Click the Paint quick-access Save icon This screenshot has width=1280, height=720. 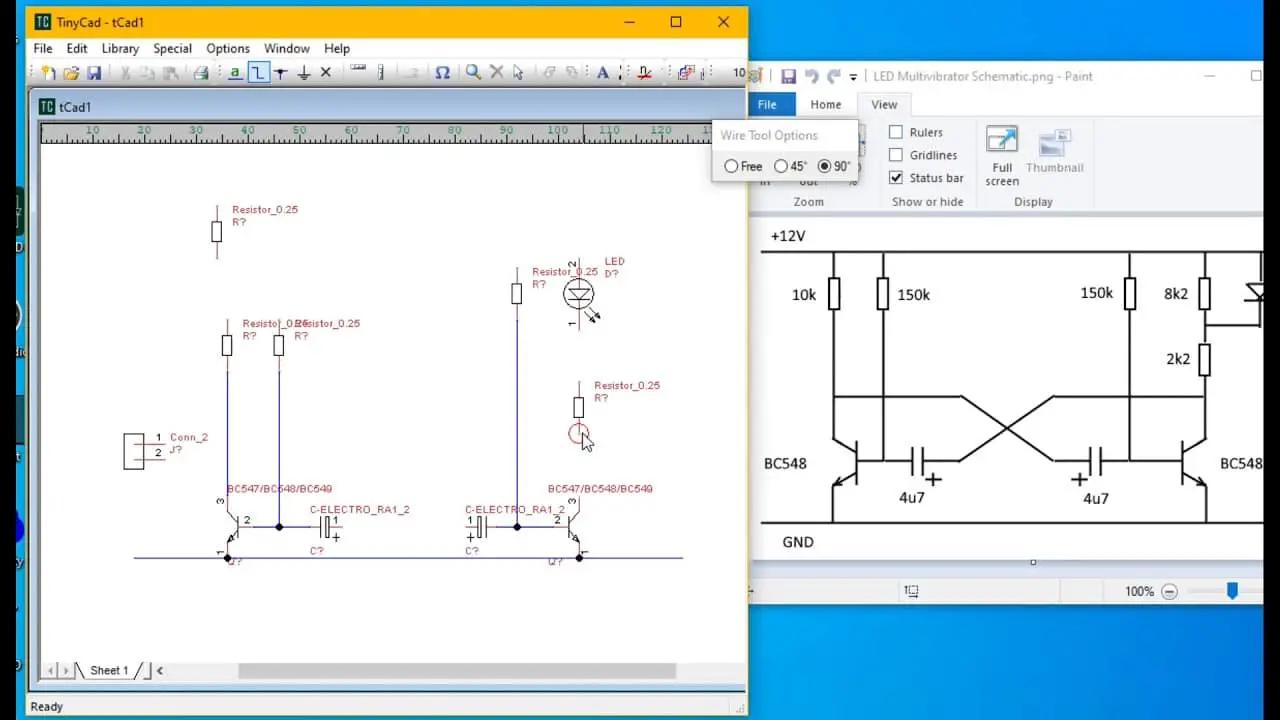(788, 76)
